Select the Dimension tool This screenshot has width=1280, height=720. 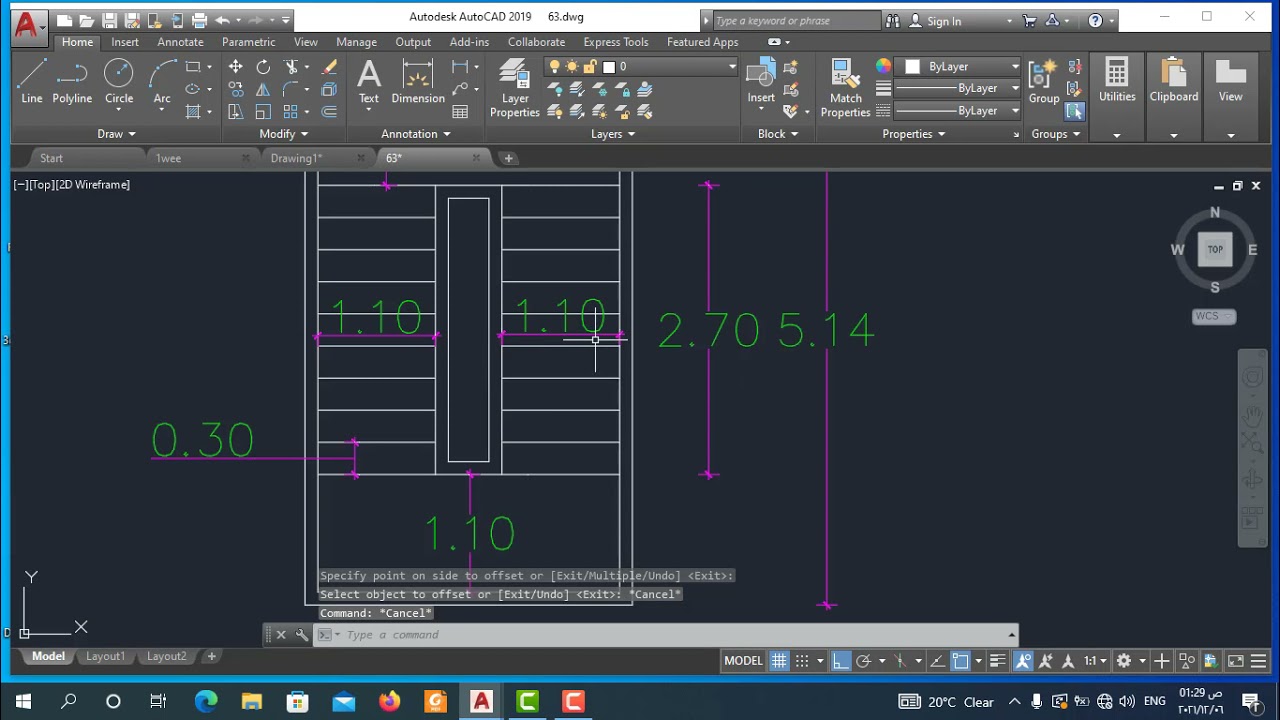418,80
